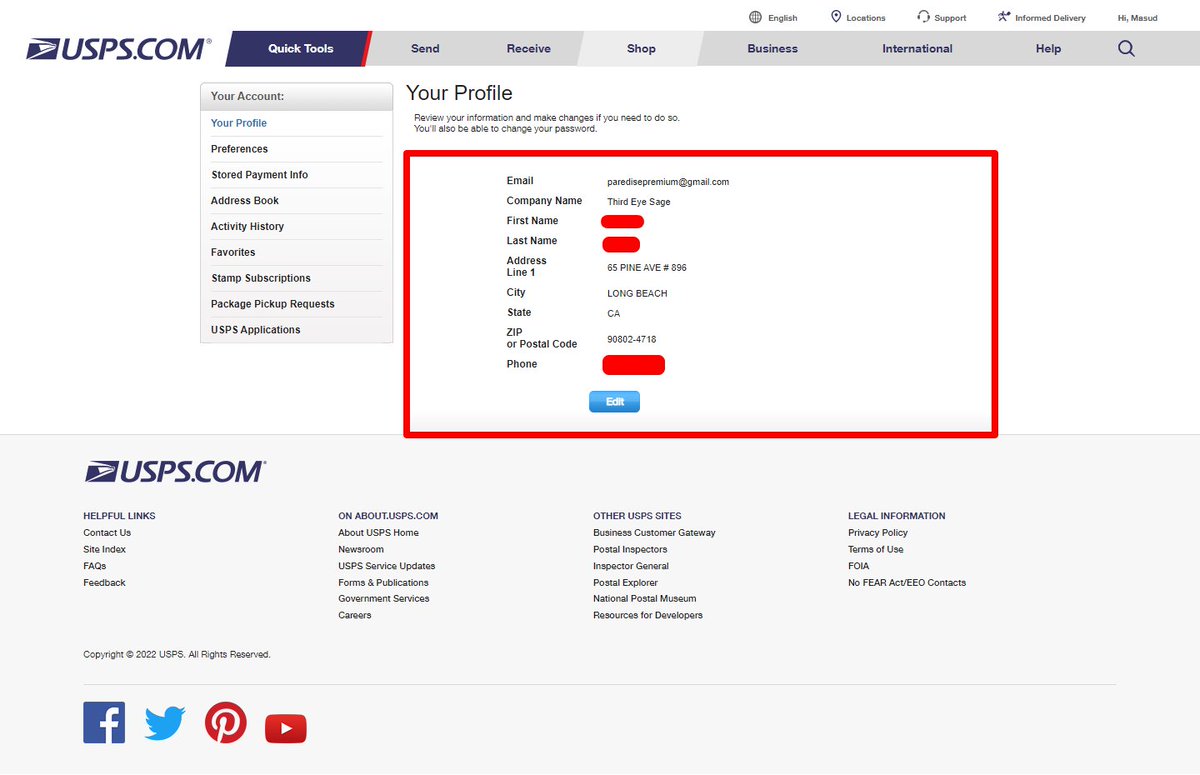Image resolution: width=1200 pixels, height=775 pixels.
Task: Click the company name Third Eye Sage
Action: tap(639, 202)
